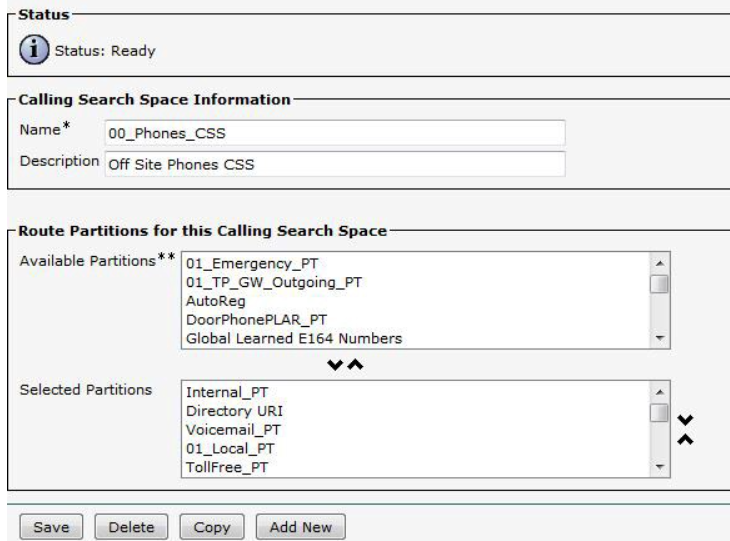The width and height of the screenshot is (730, 541).
Task: Select 01_TP_GW_Outgoing_PT in Available Partitions
Action: (417, 282)
